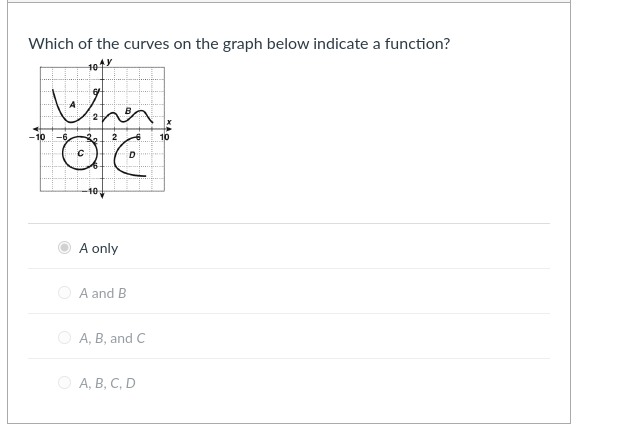Click the positive 10 x-axis tick label
This screenshot has width=629, height=438.
tap(164, 137)
